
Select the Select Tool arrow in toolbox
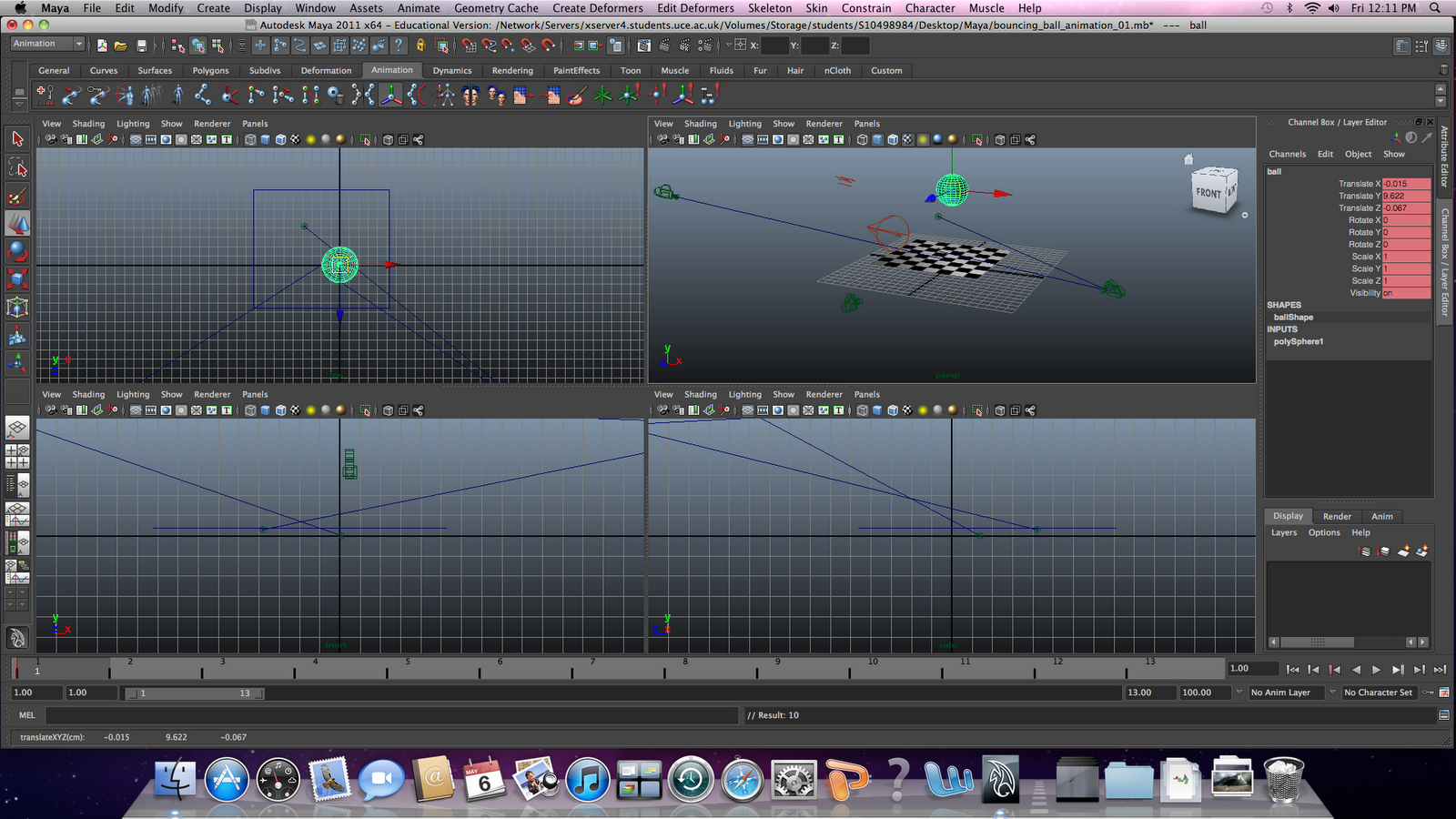click(17, 139)
